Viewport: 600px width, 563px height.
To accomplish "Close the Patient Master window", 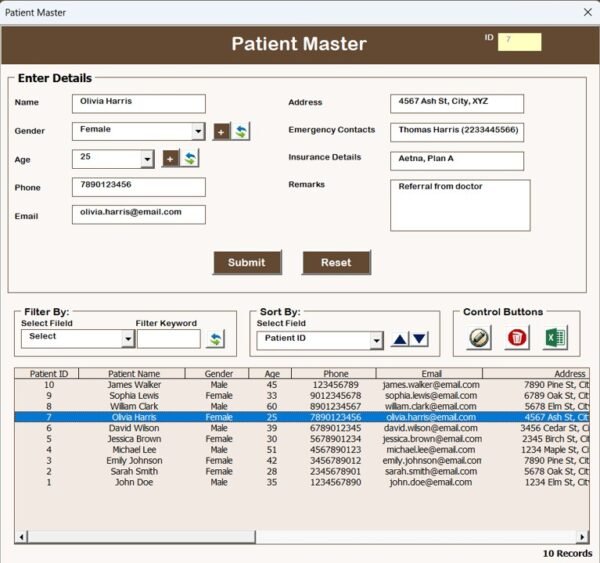I will [588, 12].
